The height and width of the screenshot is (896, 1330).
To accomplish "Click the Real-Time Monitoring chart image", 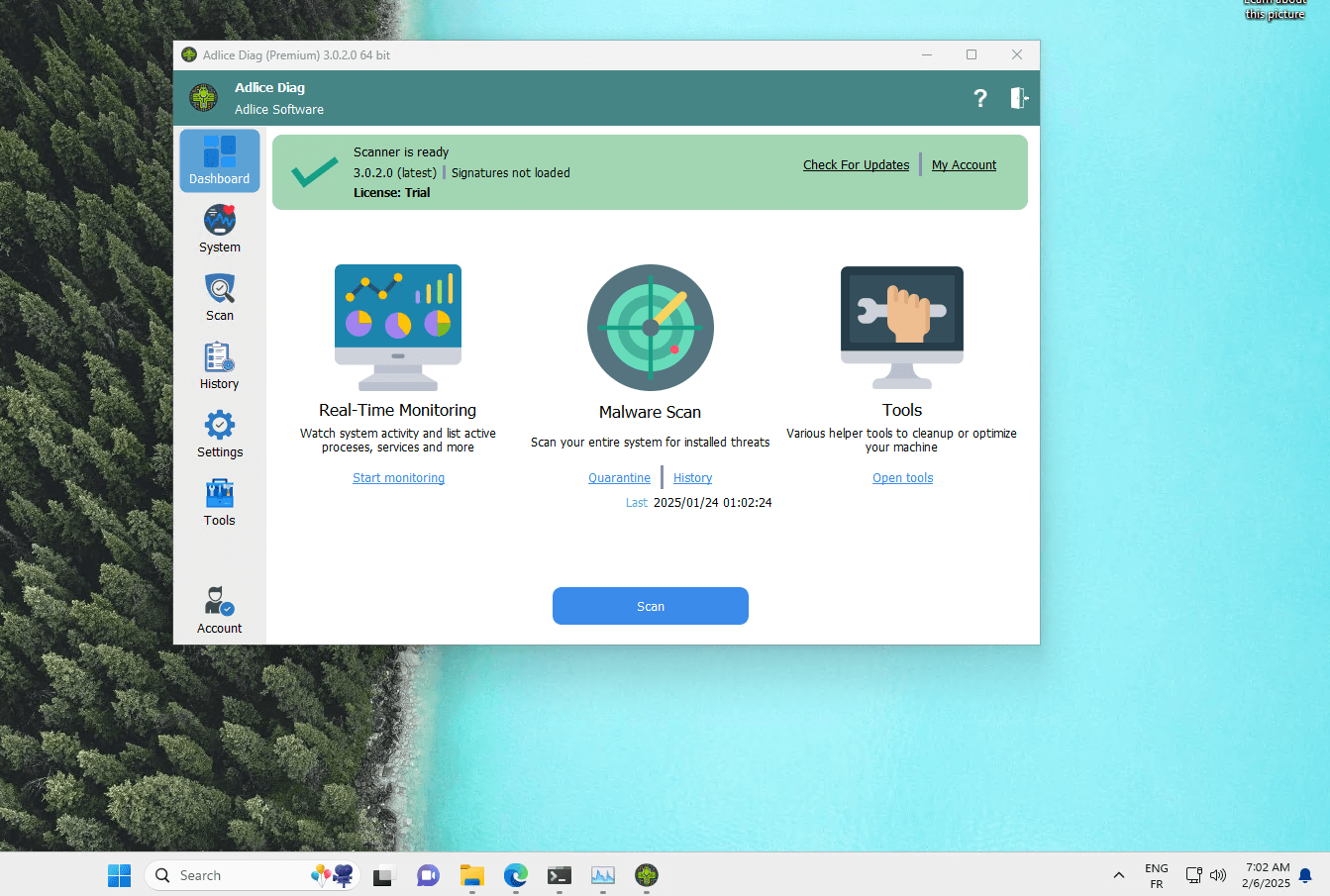I will (x=398, y=327).
